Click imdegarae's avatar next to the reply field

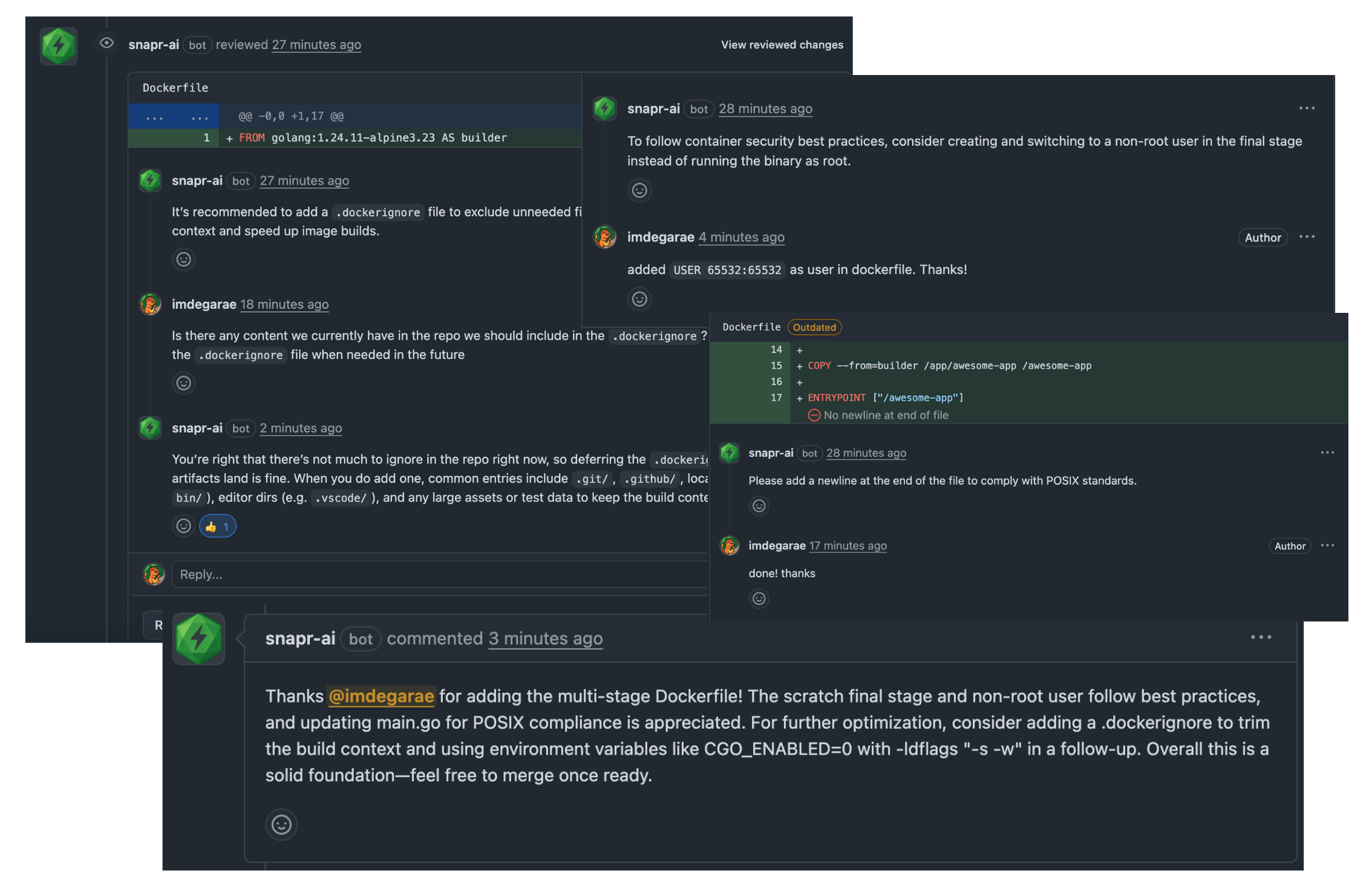[155, 574]
